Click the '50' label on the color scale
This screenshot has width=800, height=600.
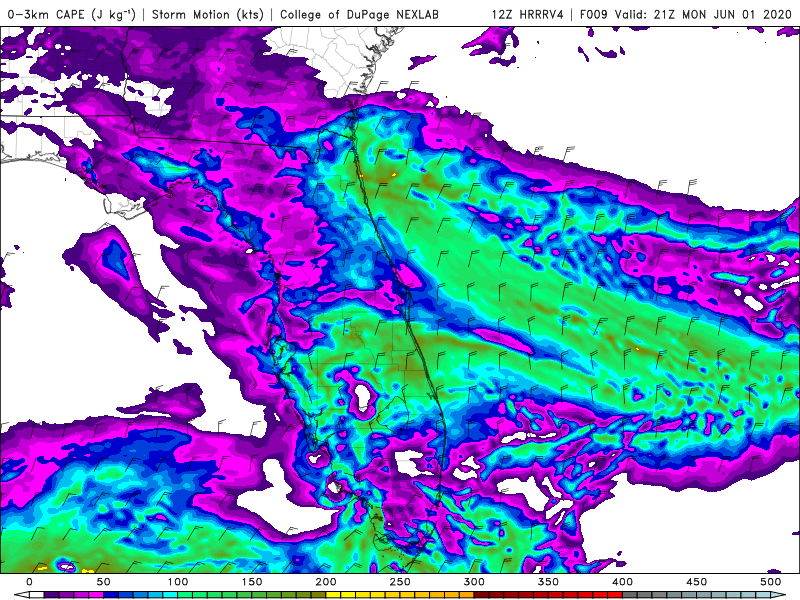104,582
